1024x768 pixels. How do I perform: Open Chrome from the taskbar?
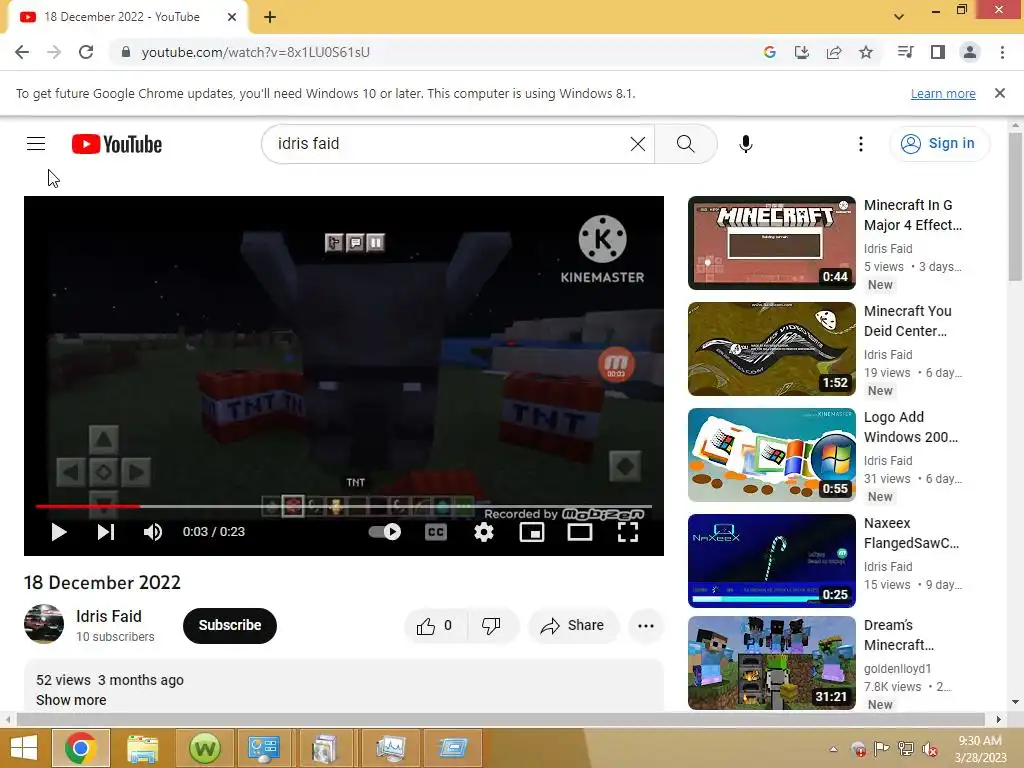pyautogui.click(x=80, y=748)
